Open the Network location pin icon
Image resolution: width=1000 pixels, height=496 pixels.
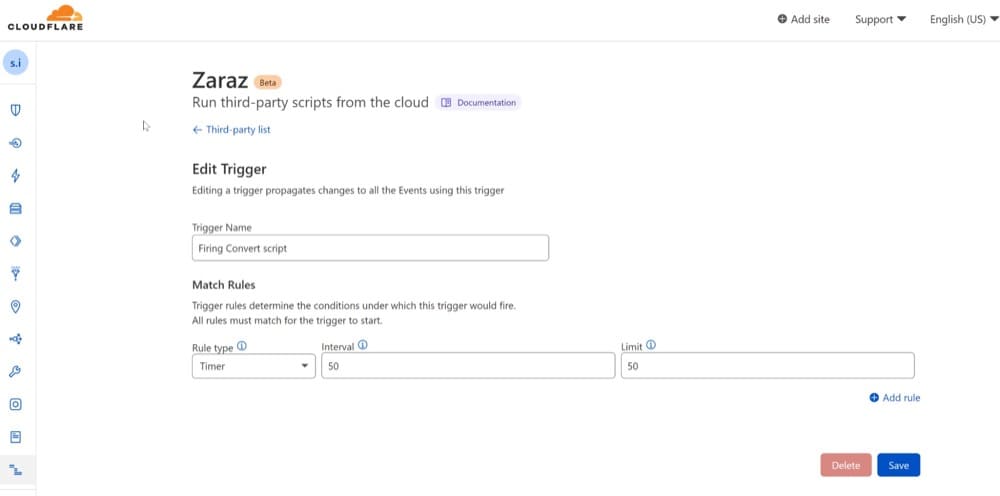pos(15,307)
